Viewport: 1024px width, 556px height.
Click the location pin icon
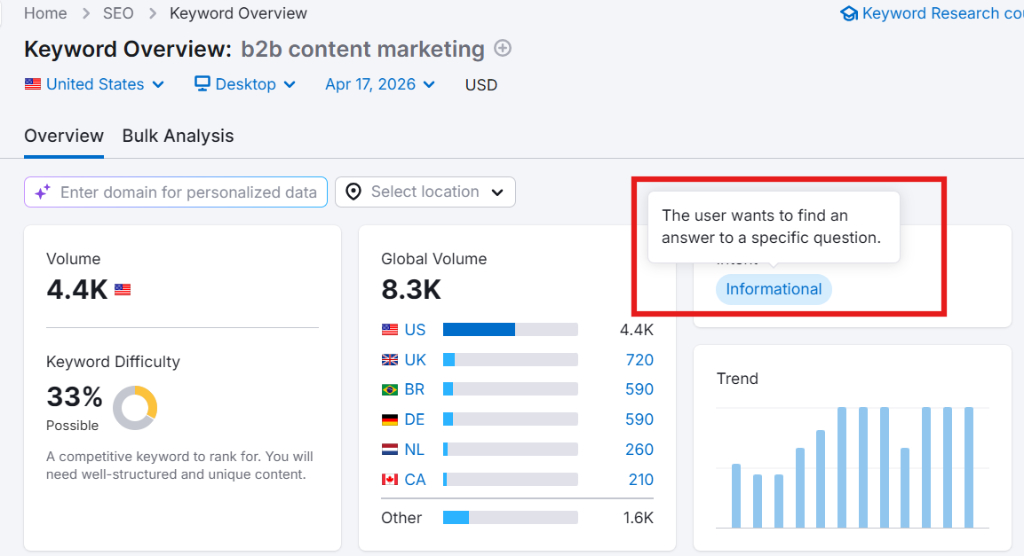(x=353, y=192)
